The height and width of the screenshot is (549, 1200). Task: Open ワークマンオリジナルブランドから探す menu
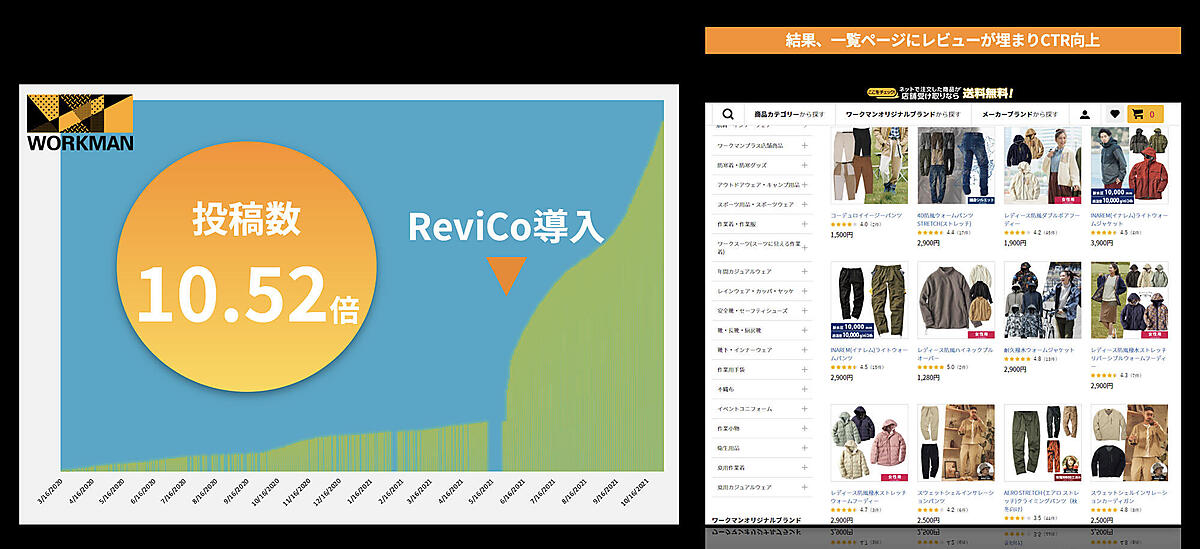coord(903,114)
